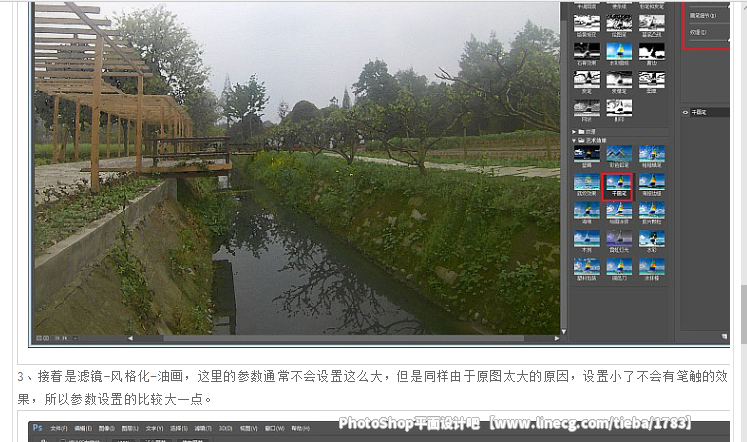Select the 粗糙蜡笔 artistic filter thumbnail
The image size is (747, 442).
[651, 153]
